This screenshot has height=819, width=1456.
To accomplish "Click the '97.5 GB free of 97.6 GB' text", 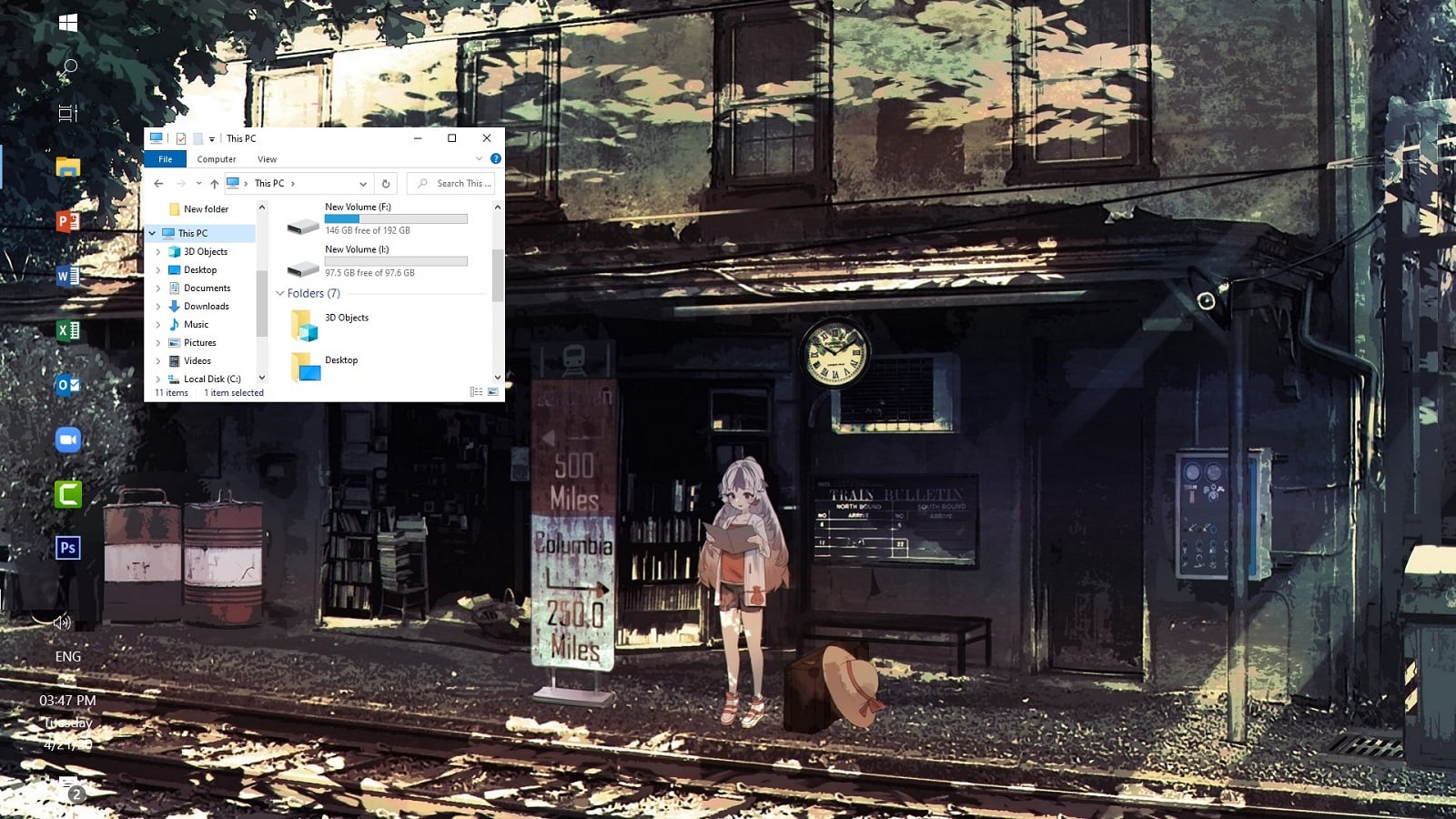I will pos(369,273).
